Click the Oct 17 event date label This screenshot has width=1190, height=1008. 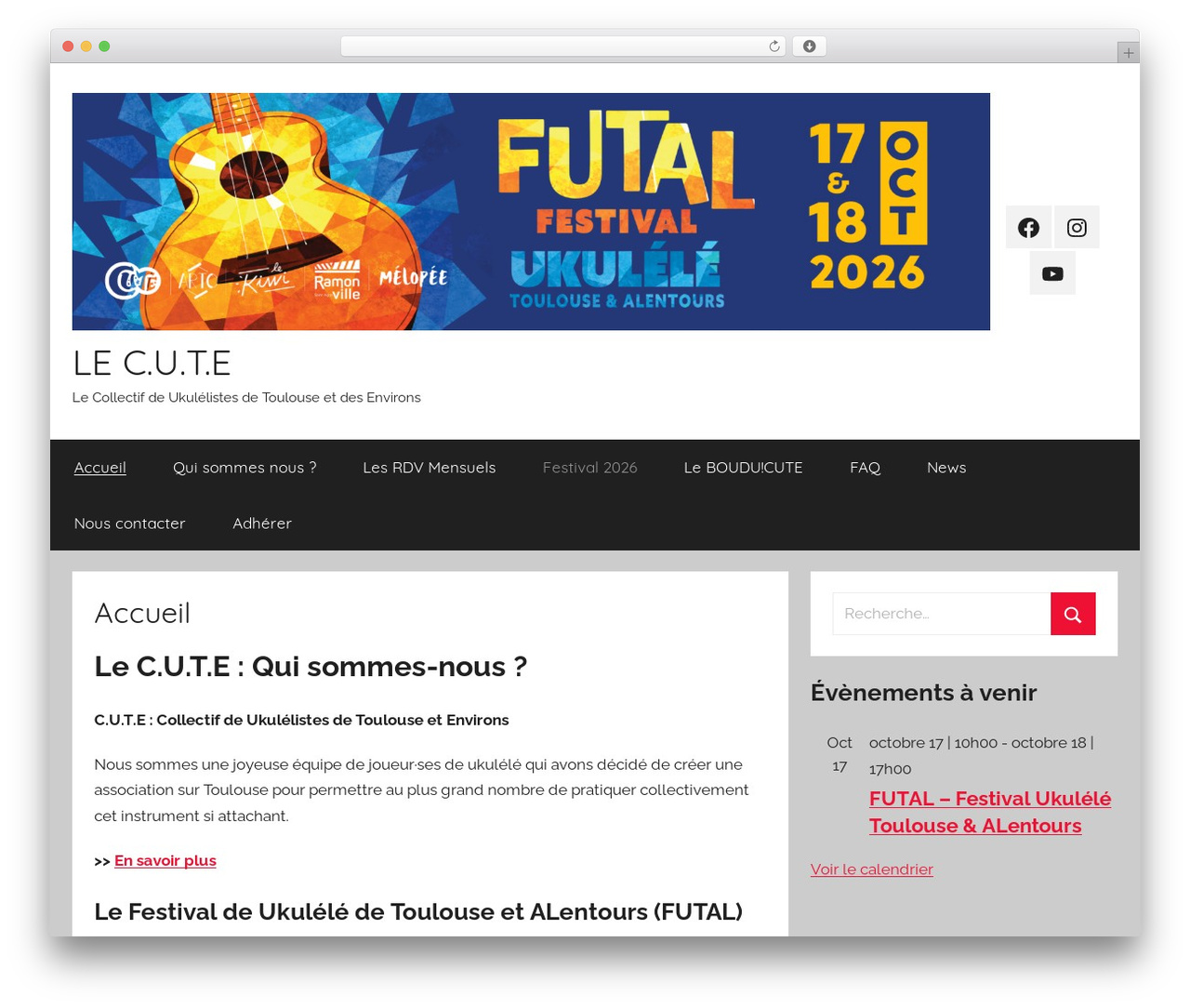(840, 755)
